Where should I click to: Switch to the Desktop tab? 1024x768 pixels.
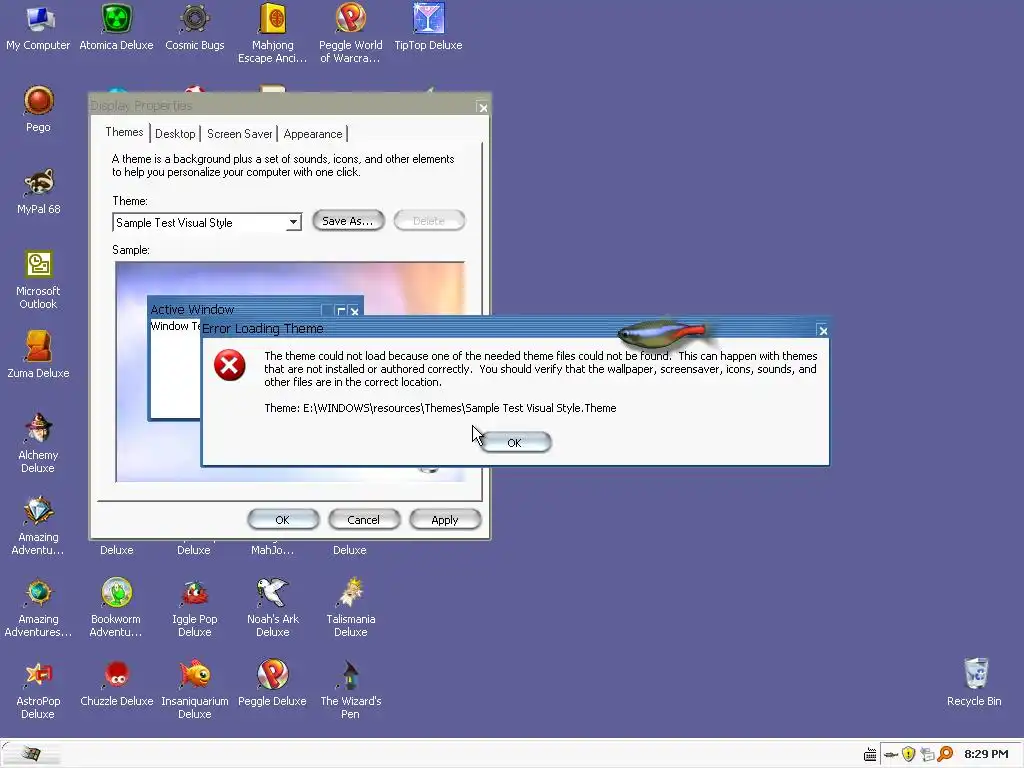tap(175, 134)
